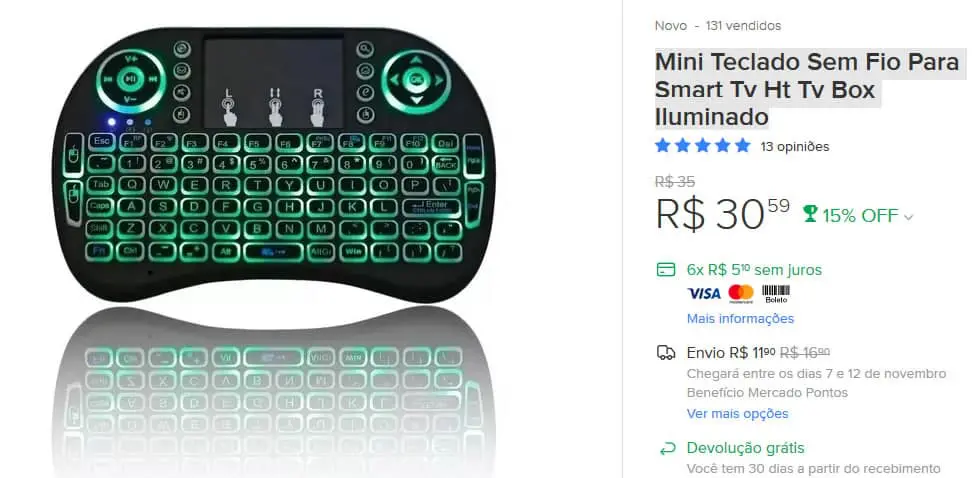This screenshot has height=478, width=972.
Task: Click the 131 vendidos label
Action: (x=743, y=26)
